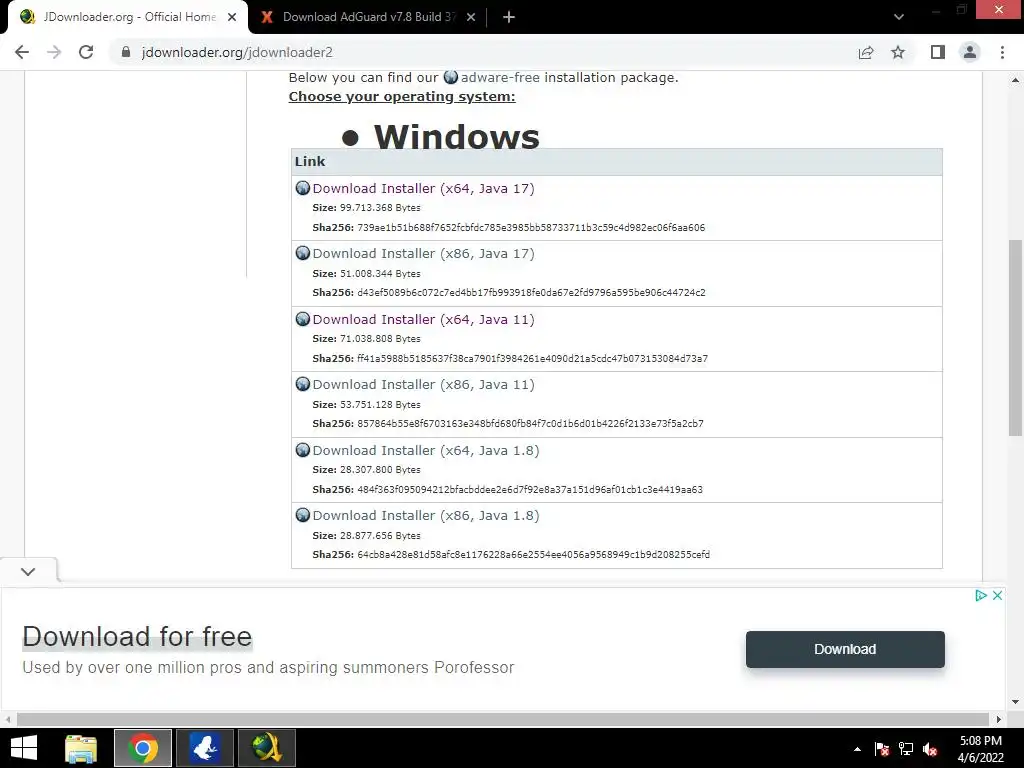Click the 'Link' table header
1024x768 pixels.
[310, 161]
